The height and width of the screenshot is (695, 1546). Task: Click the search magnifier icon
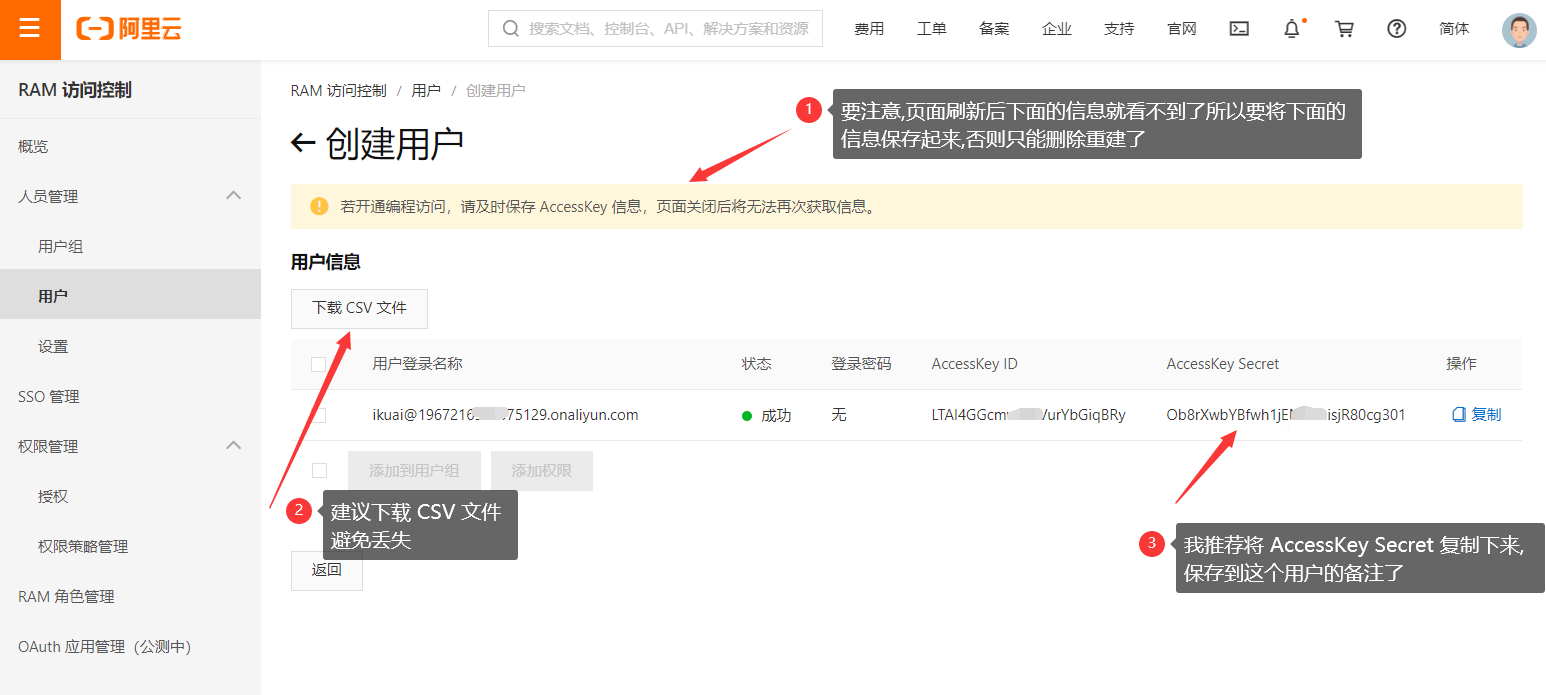point(510,29)
